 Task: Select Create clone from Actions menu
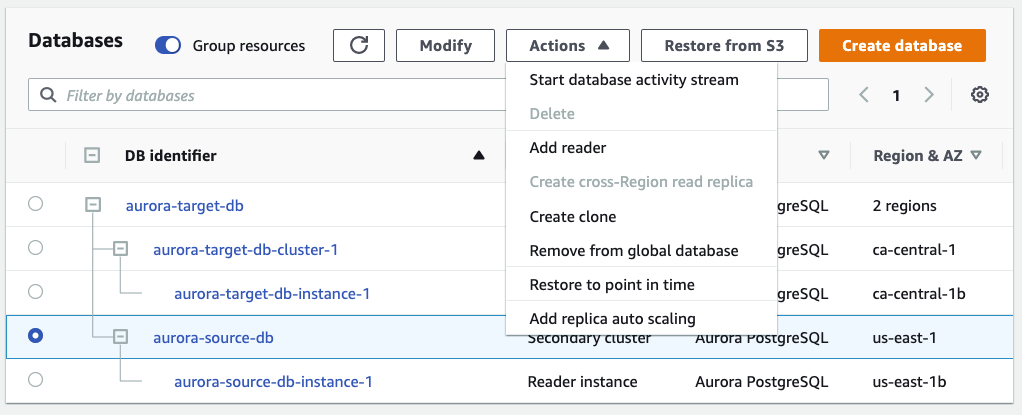572,216
